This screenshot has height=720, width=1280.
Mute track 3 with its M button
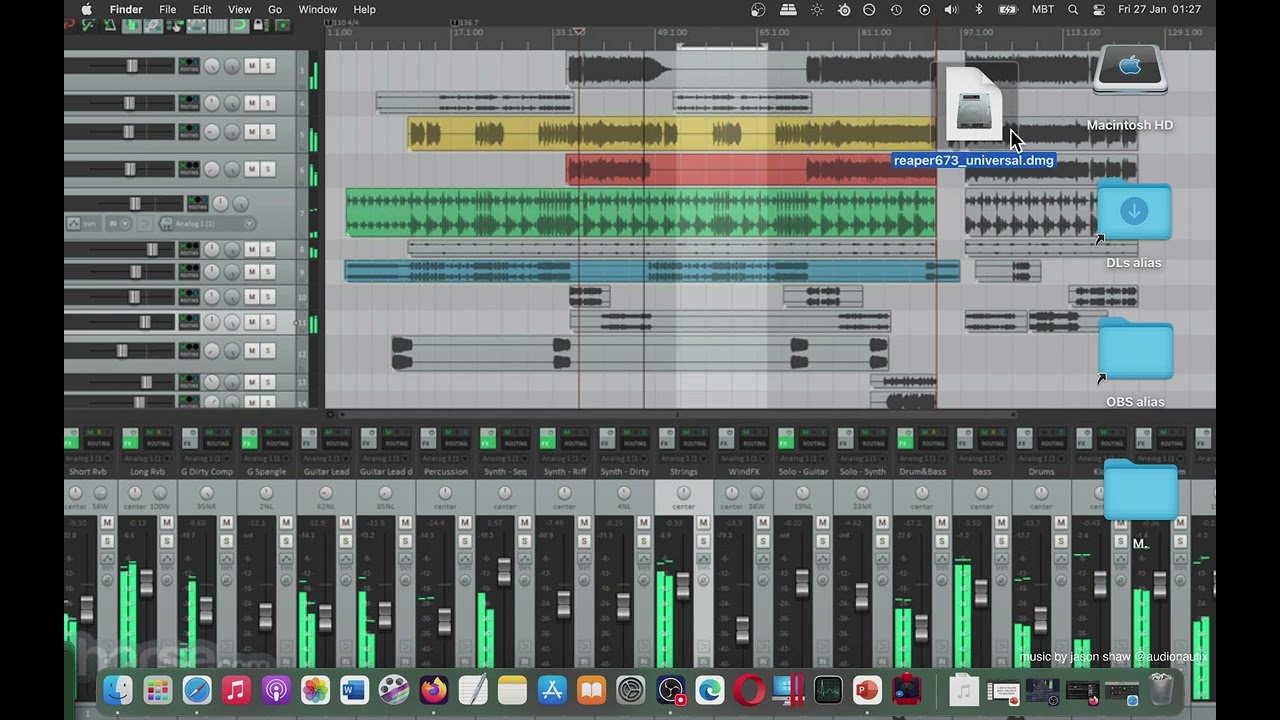point(251,66)
